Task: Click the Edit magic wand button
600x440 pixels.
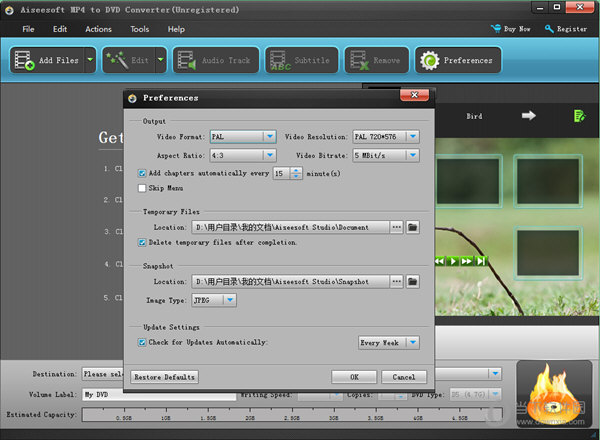Action: 128,60
